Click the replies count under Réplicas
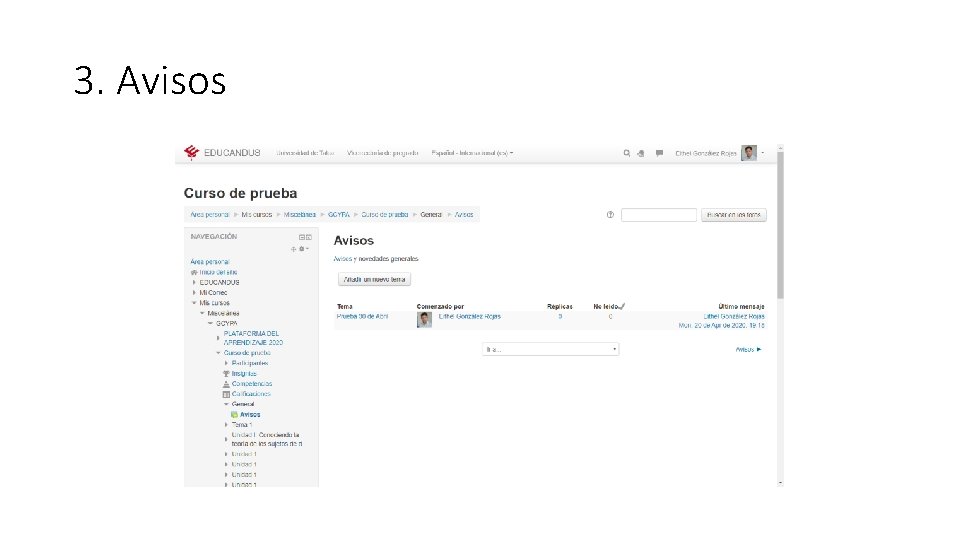 point(560,317)
